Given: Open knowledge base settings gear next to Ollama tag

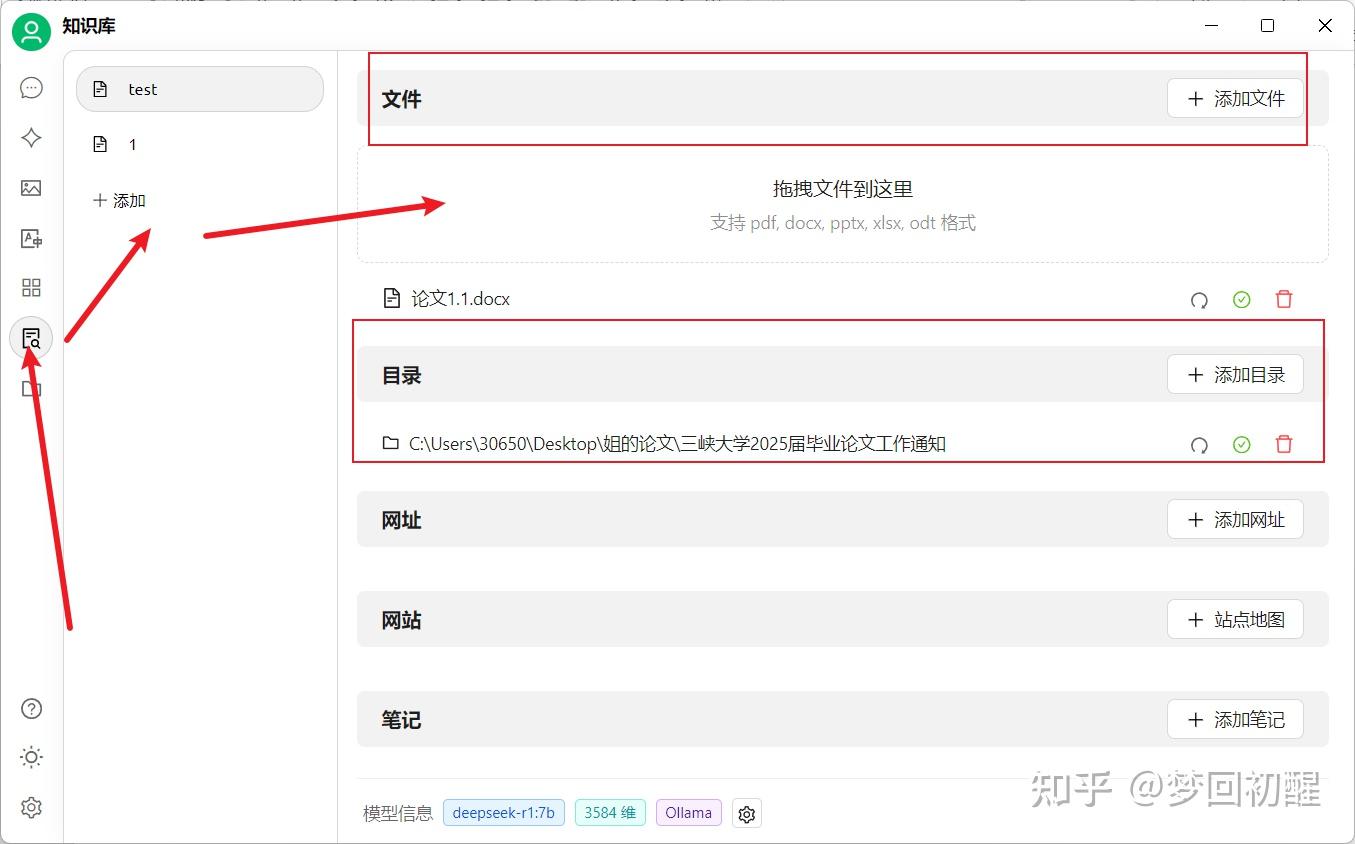Looking at the screenshot, I should click(746, 813).
